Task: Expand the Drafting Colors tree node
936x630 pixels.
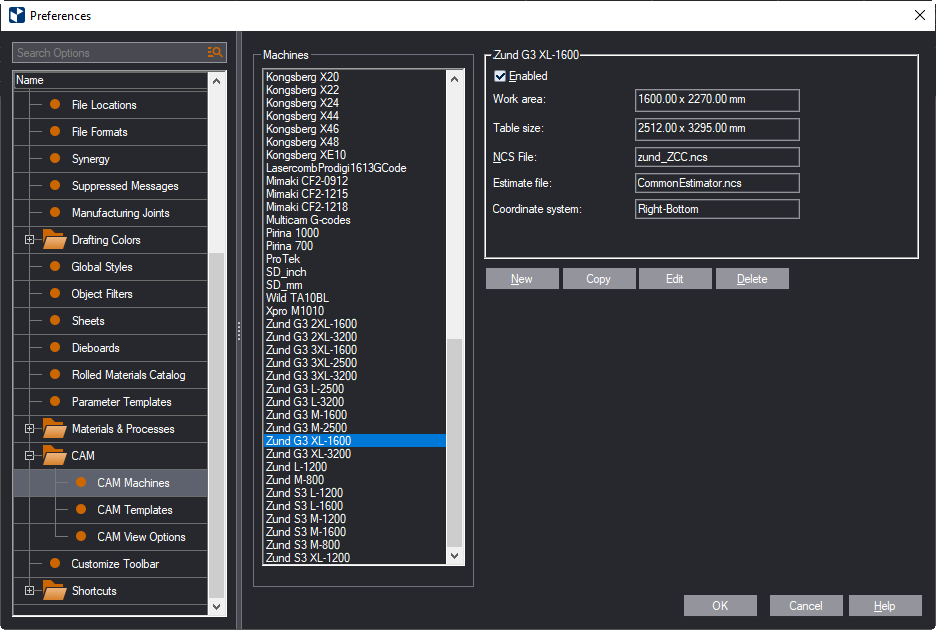Action: pyautogui.click(x=29, y=240)
